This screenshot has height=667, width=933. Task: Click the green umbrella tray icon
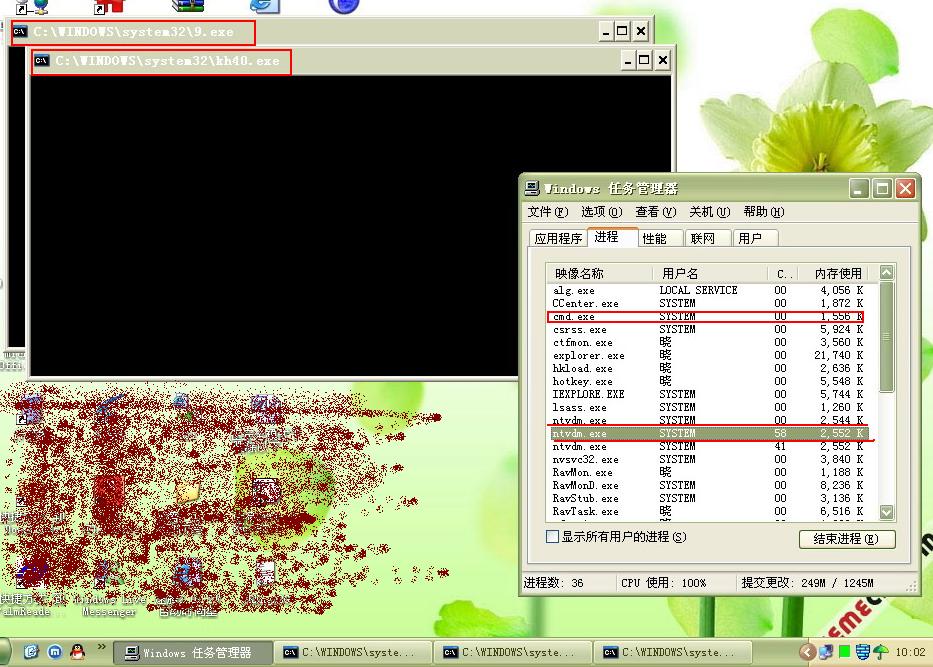point(881,652)
